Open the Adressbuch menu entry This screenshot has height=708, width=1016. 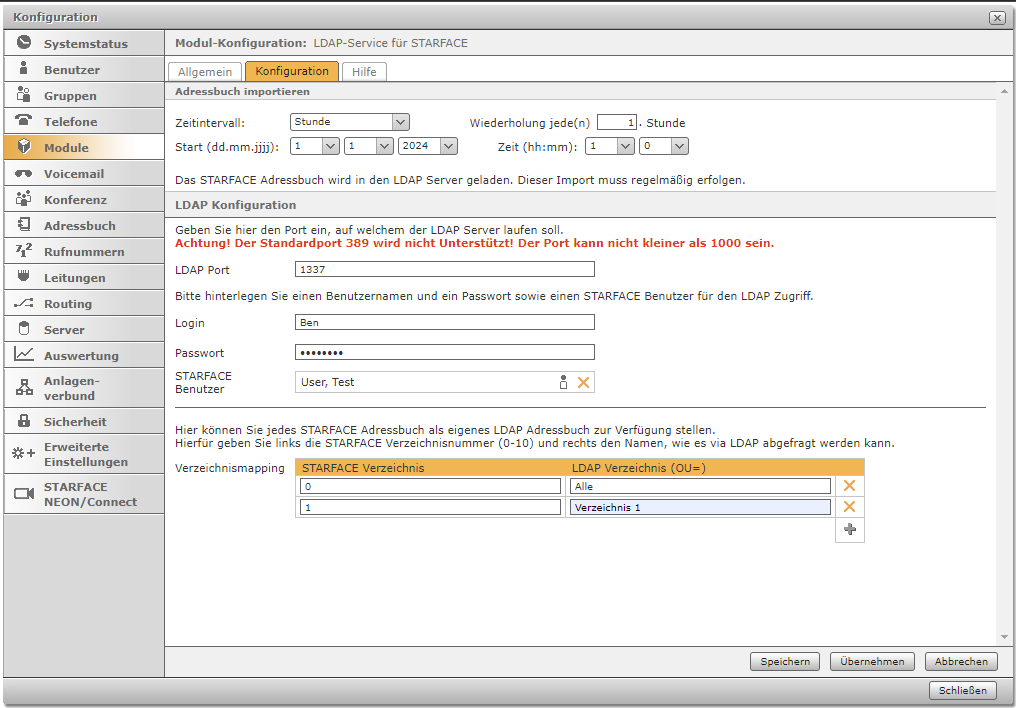click(84, 225)
